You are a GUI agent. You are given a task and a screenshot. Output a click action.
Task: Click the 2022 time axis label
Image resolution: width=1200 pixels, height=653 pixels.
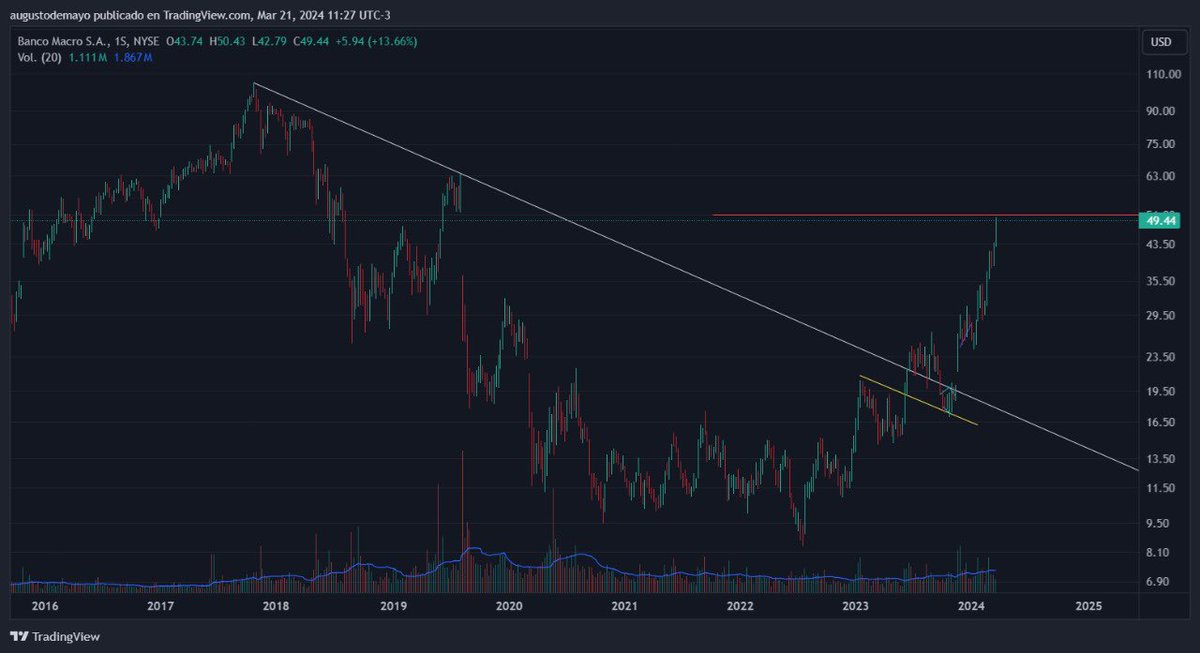740,606
